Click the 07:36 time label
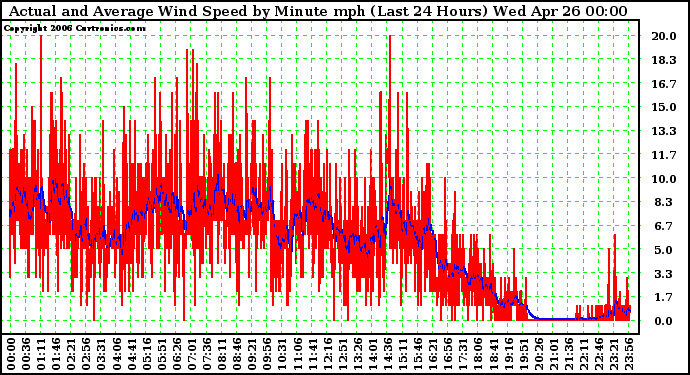The image size is (690, 375). coord(206,354)
